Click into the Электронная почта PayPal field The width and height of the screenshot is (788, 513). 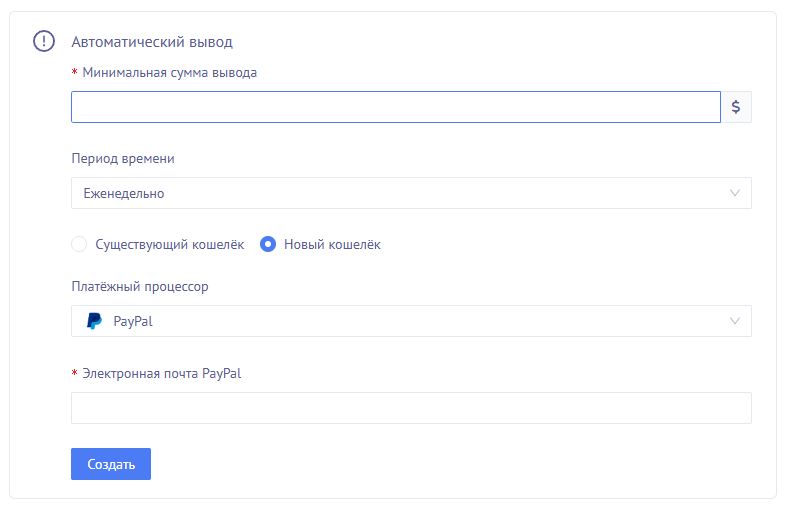[410, 408]
